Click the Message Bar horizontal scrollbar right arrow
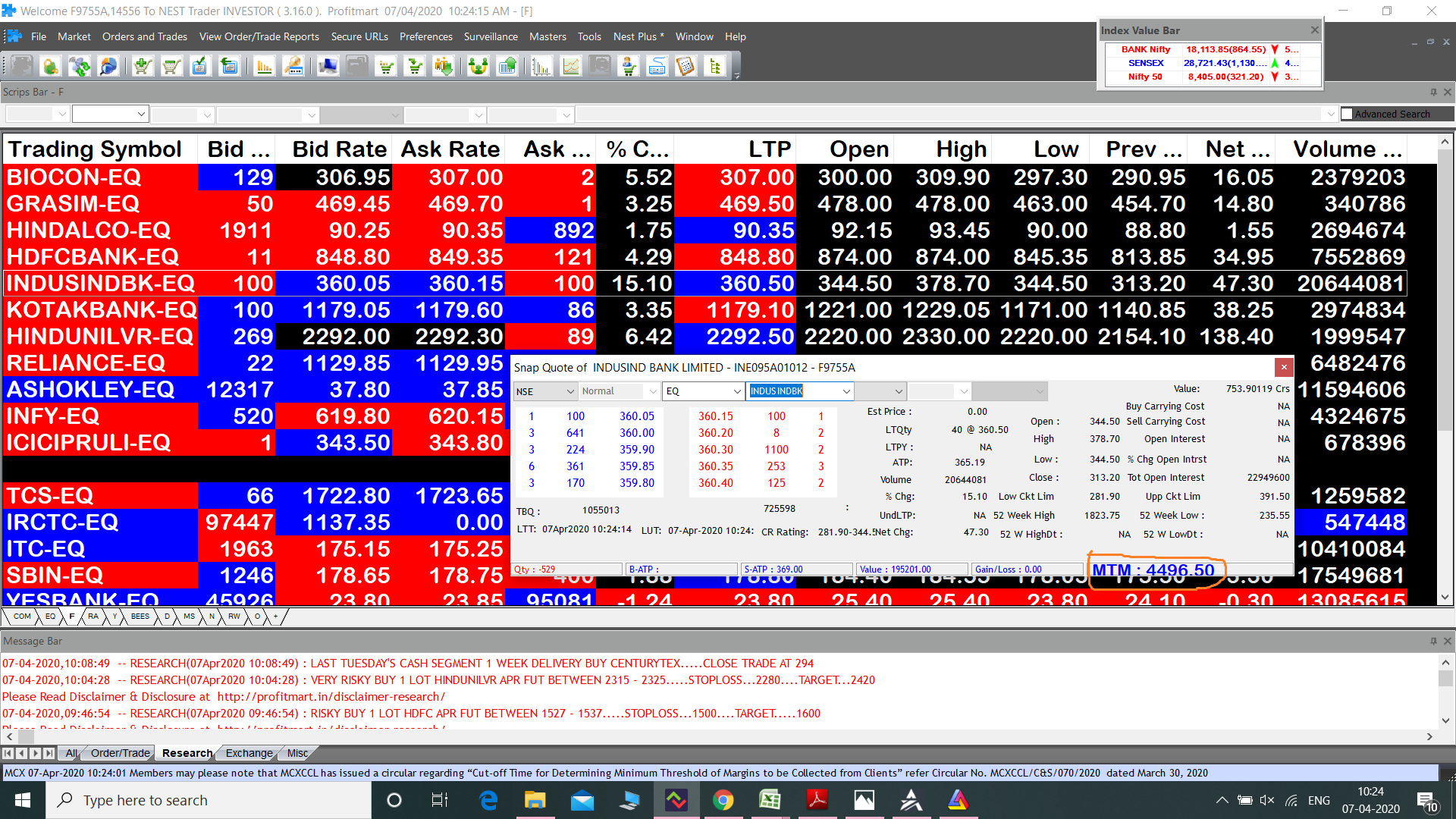This screenshot has width=1456, height=819. coord(1429,736)
